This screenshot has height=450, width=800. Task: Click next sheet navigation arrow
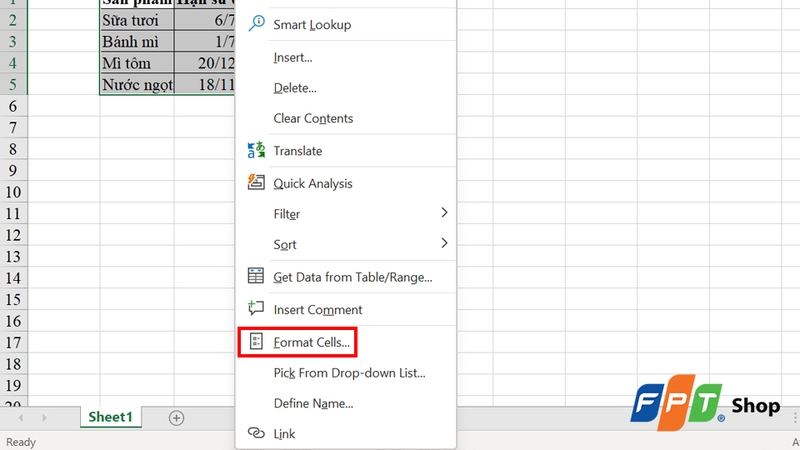tap(44, 418)
